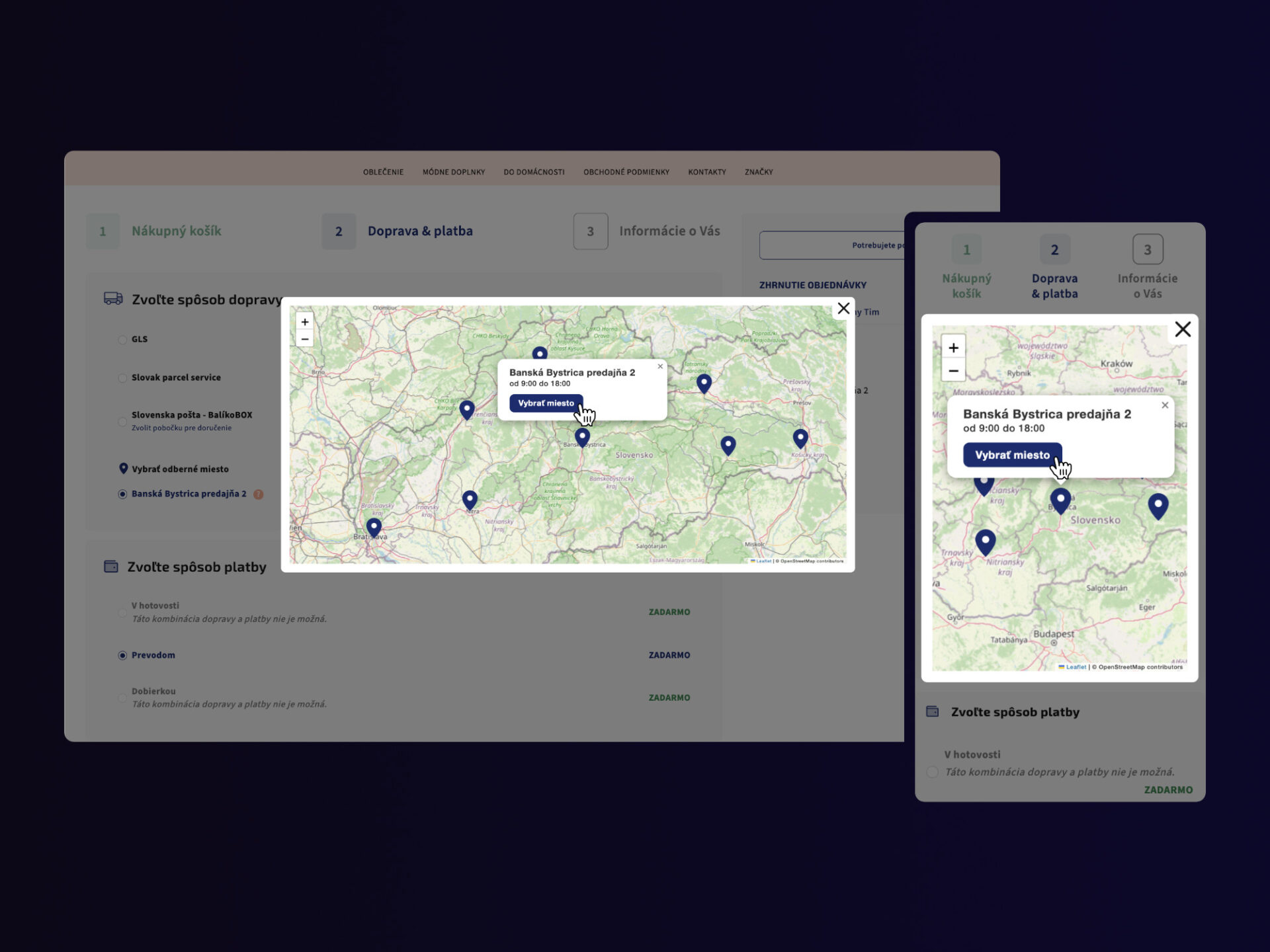Screen dimensions: 1270x952
Task: Open OBLEČENIE menu
Action: point(383,172)
